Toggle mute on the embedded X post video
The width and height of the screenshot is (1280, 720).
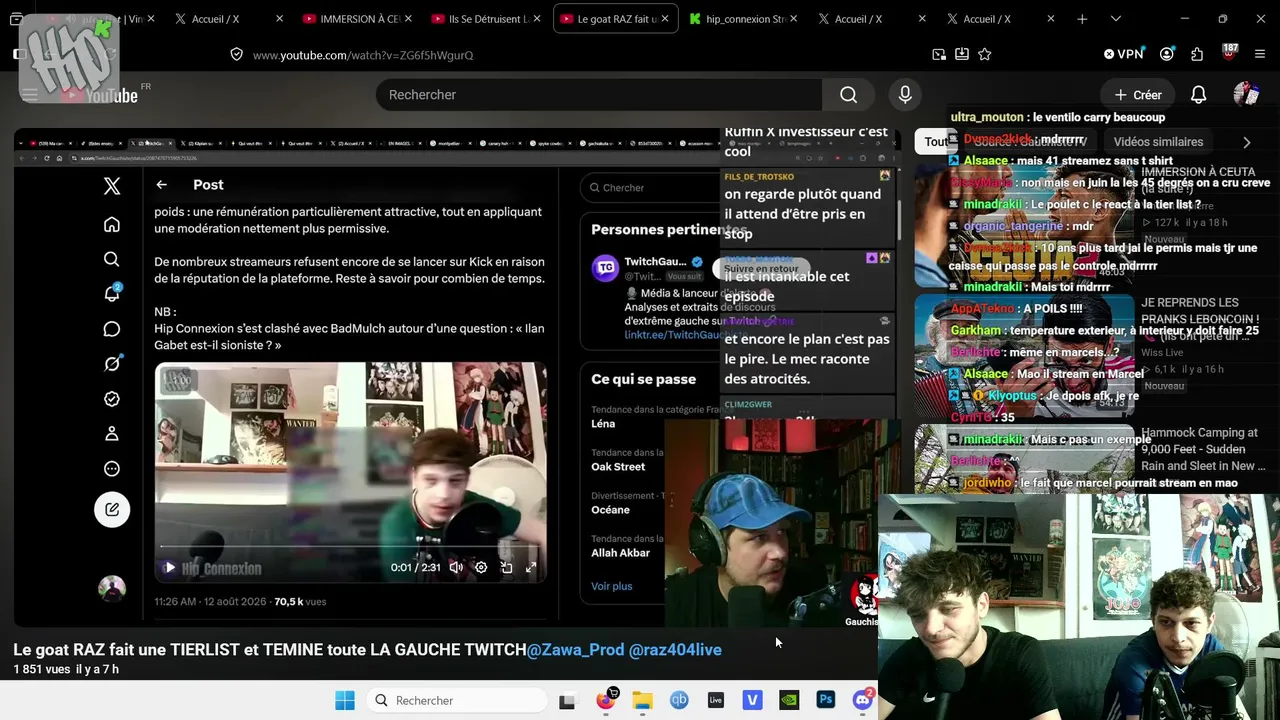click(456, 567)
